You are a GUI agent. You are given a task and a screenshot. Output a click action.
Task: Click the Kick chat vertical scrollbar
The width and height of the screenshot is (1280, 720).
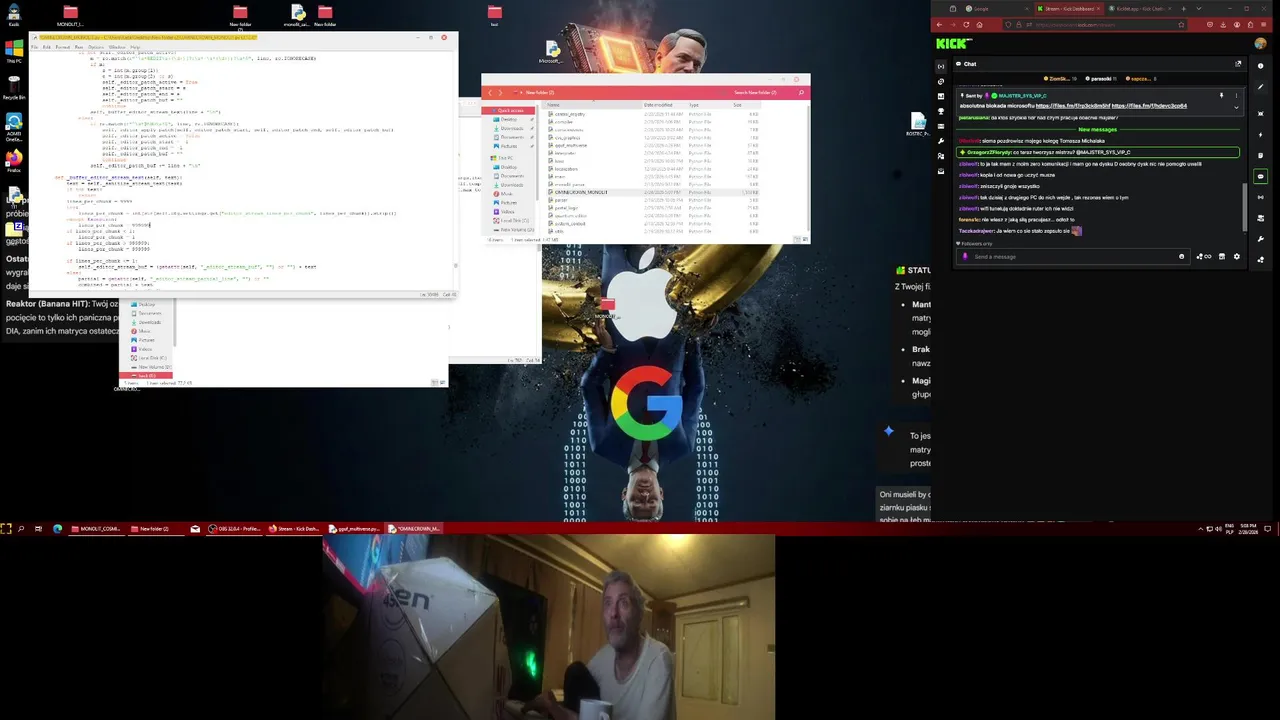coord(1245,207)
